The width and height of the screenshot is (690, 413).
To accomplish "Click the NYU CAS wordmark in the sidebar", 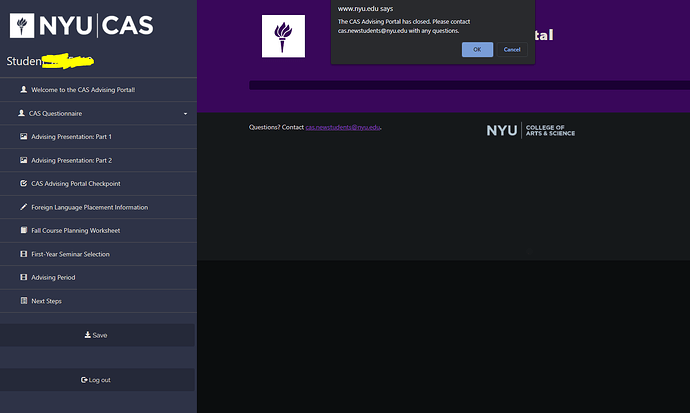I will click(96, 26).
